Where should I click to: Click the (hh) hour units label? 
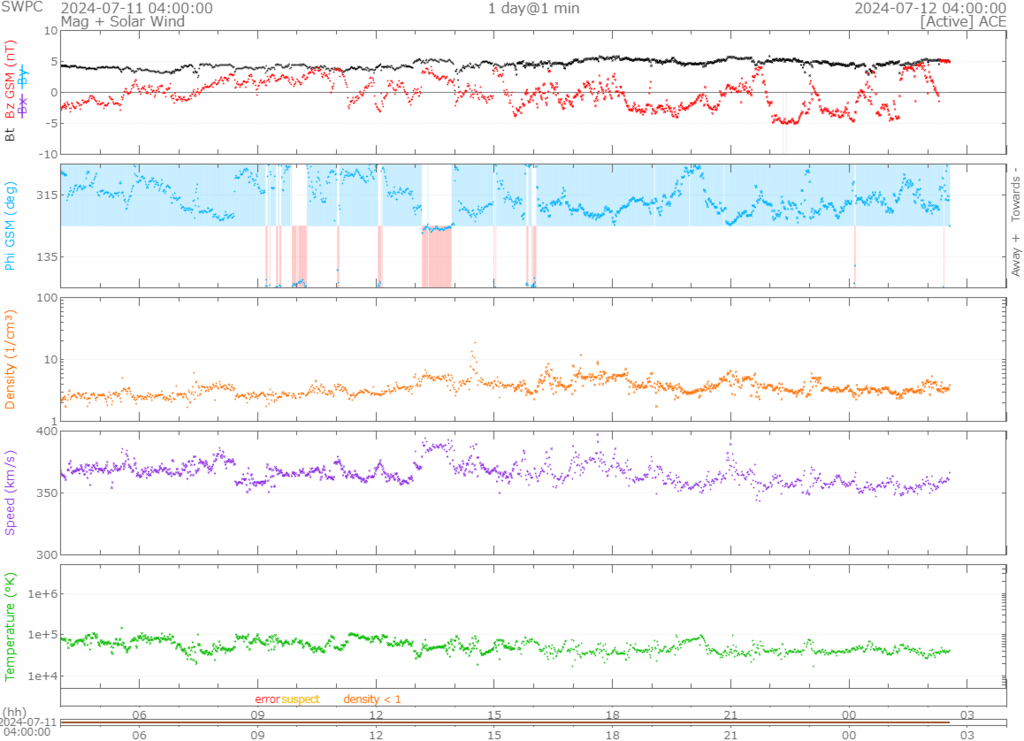(15, 712)
